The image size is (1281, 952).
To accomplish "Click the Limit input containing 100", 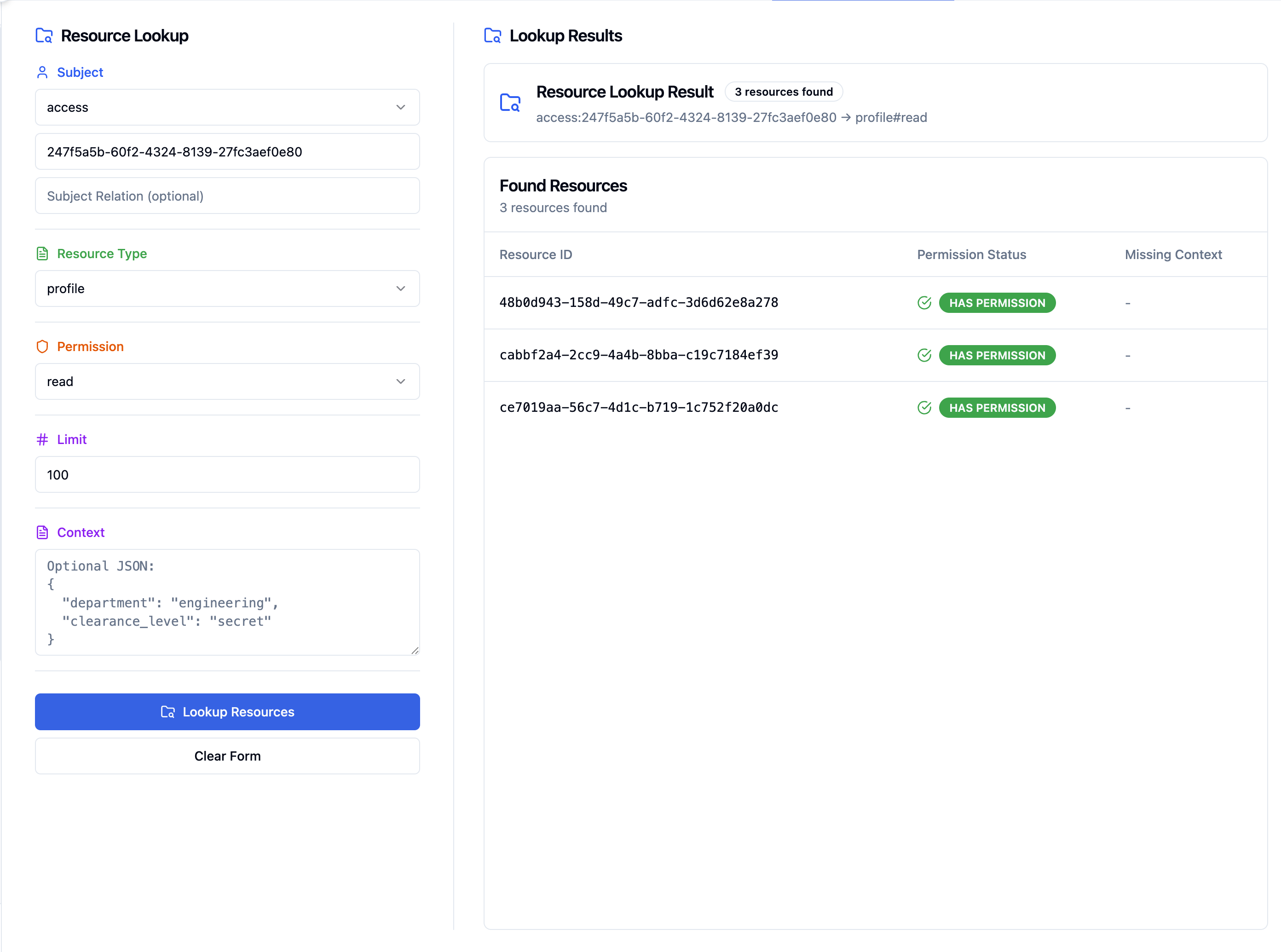I will click(x=227, y=475).
